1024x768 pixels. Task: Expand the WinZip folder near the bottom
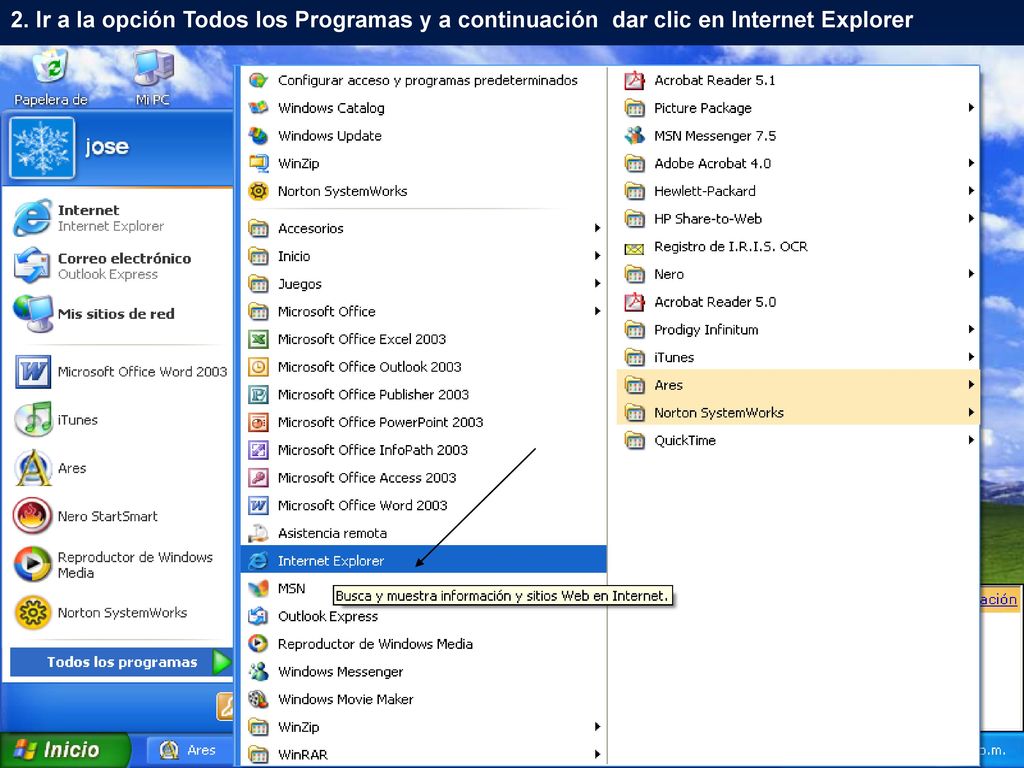[x=423, y=727]
